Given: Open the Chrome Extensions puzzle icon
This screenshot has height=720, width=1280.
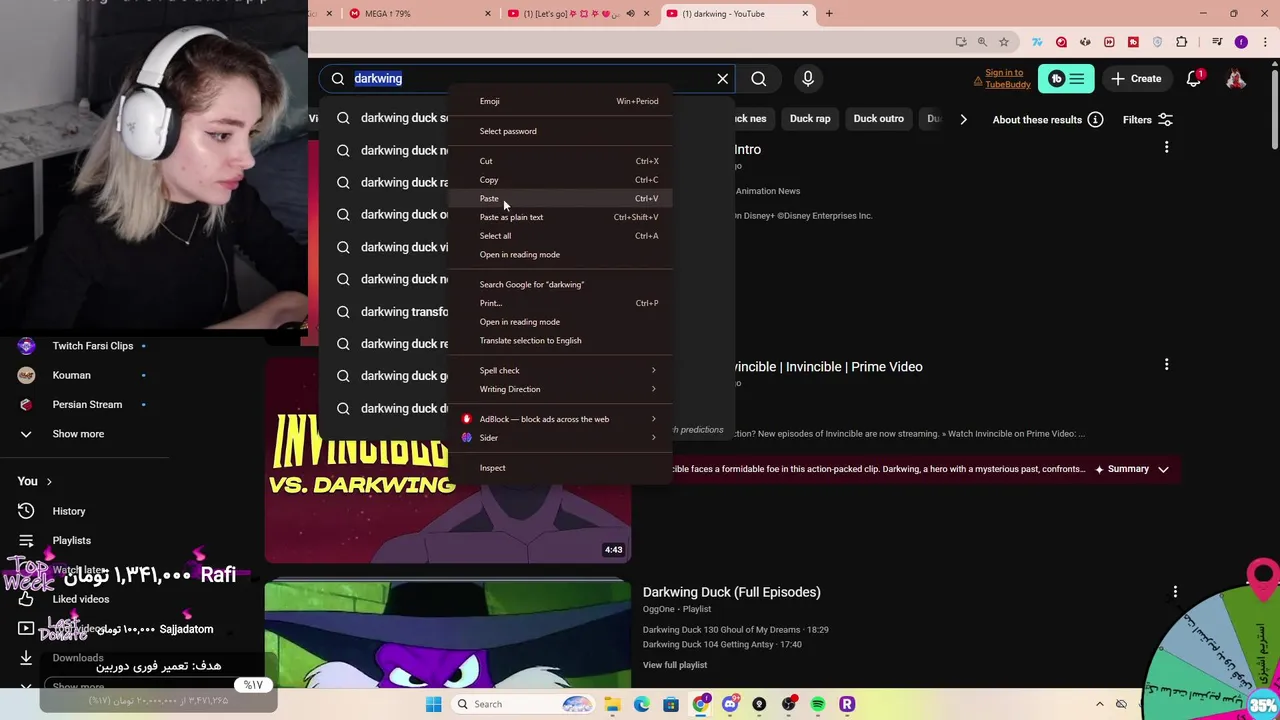Looking at the screenshot, I should (x=1182, y=42).
